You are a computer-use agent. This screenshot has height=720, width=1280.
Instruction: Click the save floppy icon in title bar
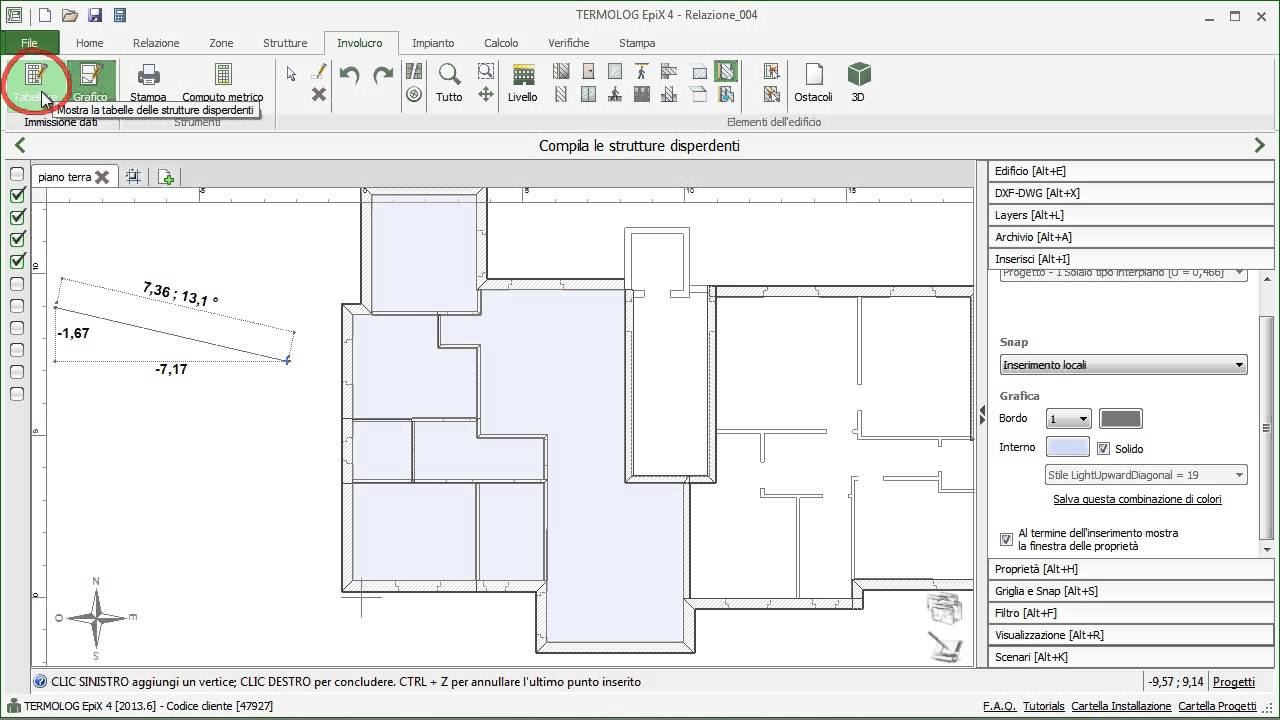(95, 15)
